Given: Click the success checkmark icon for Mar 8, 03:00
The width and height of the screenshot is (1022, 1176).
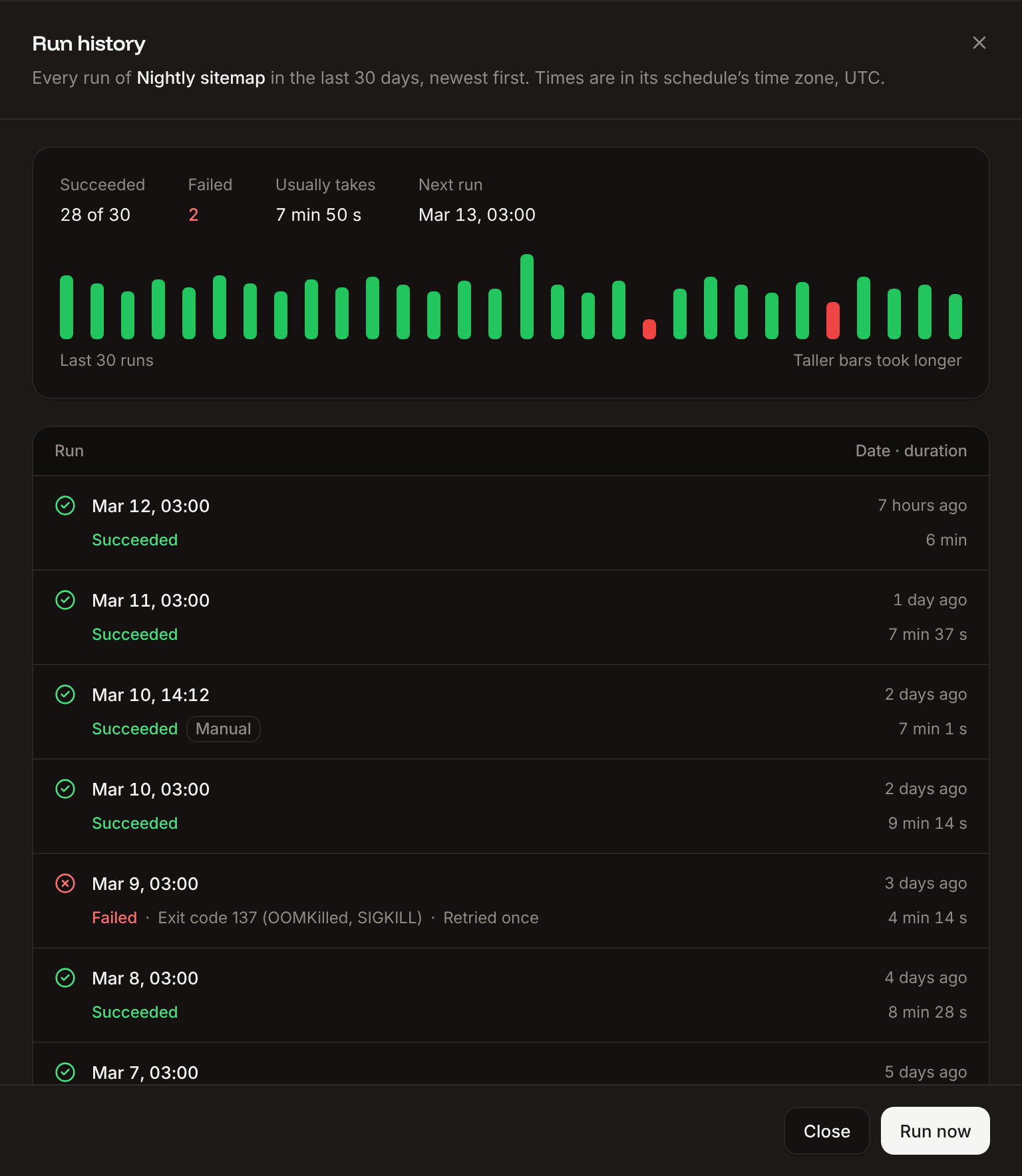Looking at the screenshot, I should (65, 978).
